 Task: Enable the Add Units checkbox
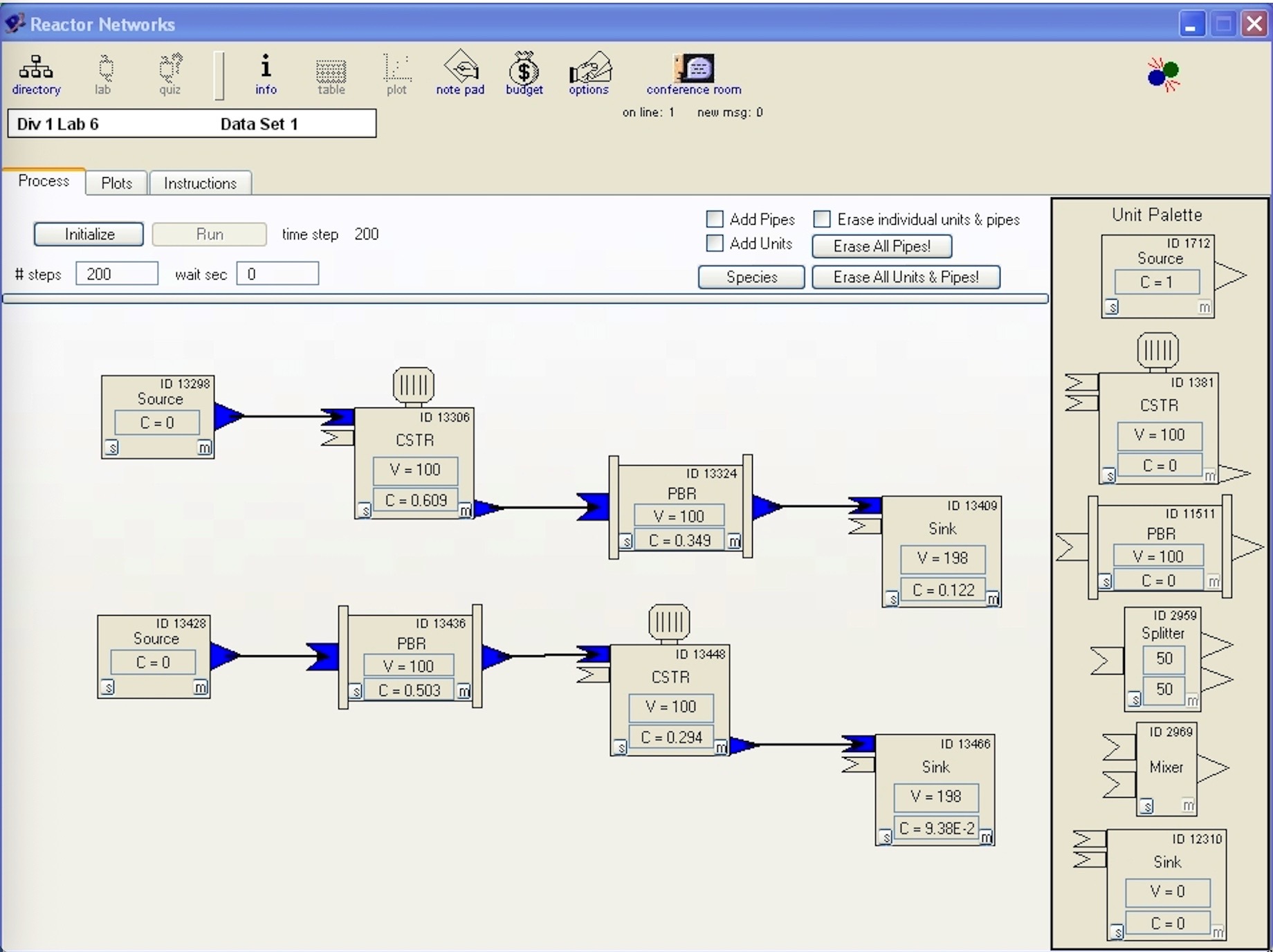(x=714, y=244)
